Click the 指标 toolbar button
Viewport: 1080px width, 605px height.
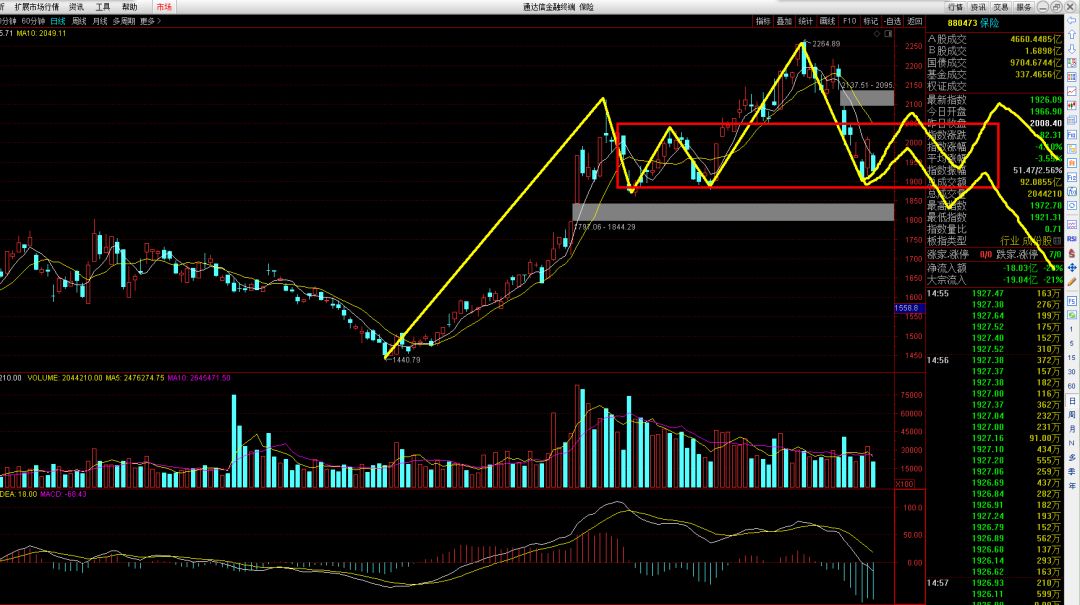763,21
